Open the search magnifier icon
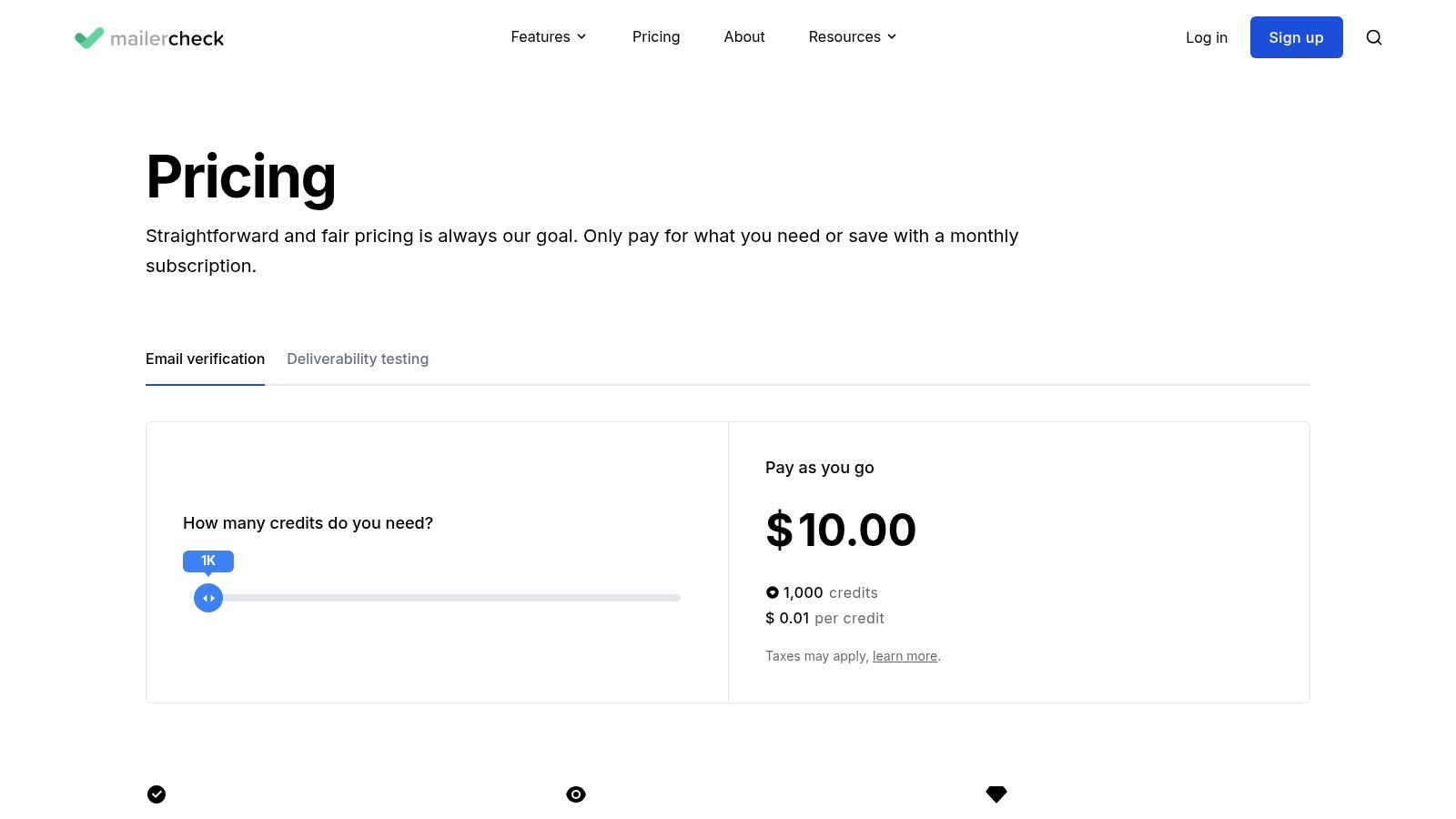Viewport: 1456px width, 819px height. 1374,37
